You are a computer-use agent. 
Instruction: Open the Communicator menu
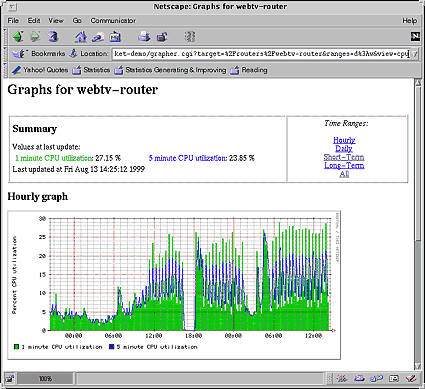[x=113, y=21]
